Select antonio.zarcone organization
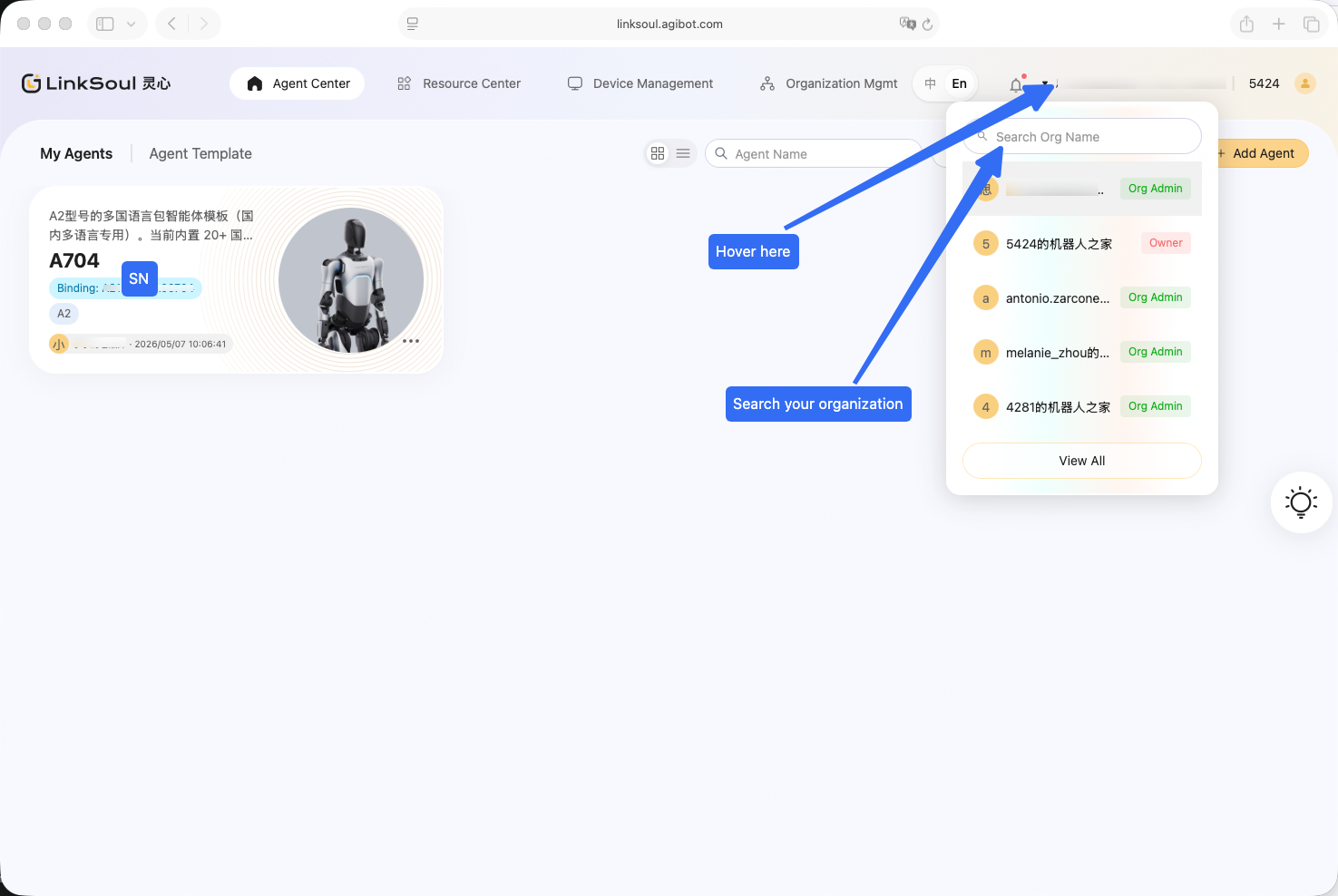Image resolution: width=1338 pixels, height=896 pixels. (x=1082, y=297)
